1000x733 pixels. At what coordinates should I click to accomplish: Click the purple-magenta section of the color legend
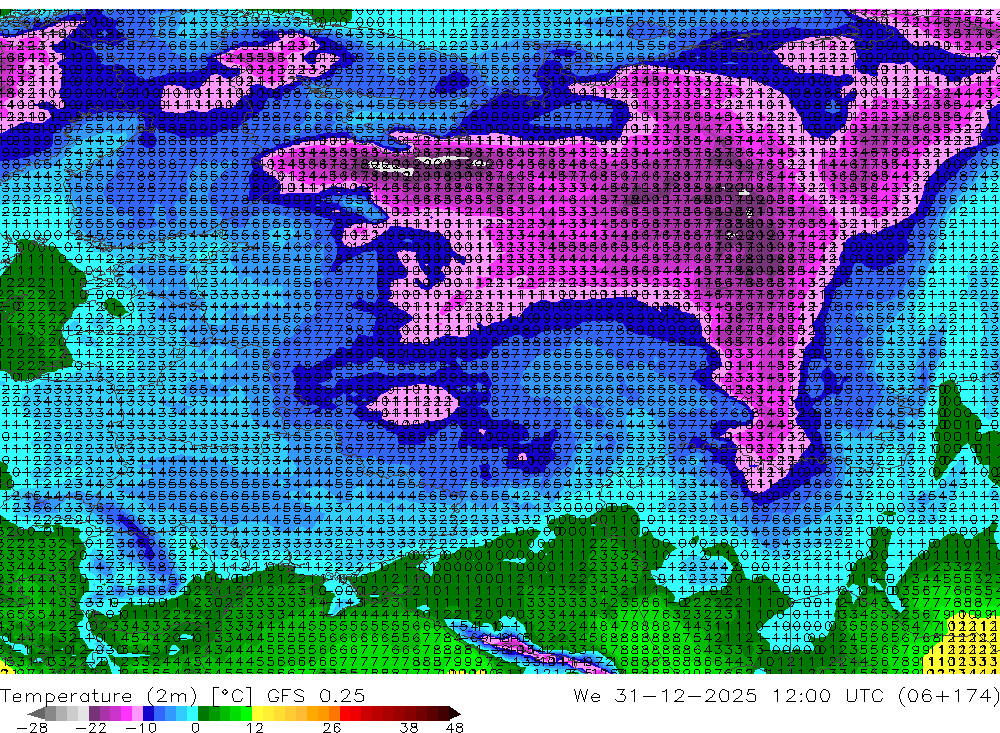click(x=115, y=713)
